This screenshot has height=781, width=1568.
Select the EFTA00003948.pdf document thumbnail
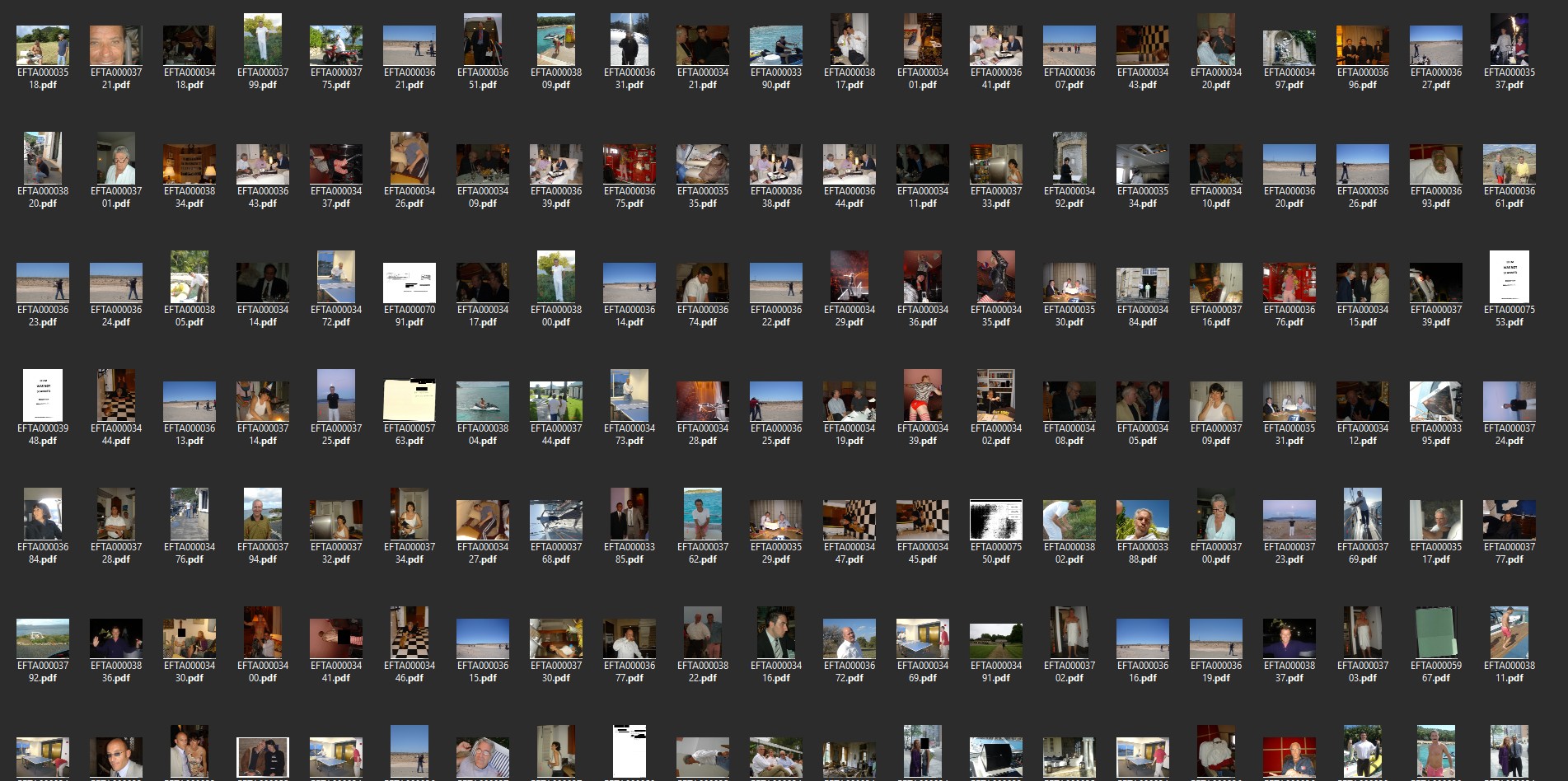pyautogui.click(x=43, y=395)
